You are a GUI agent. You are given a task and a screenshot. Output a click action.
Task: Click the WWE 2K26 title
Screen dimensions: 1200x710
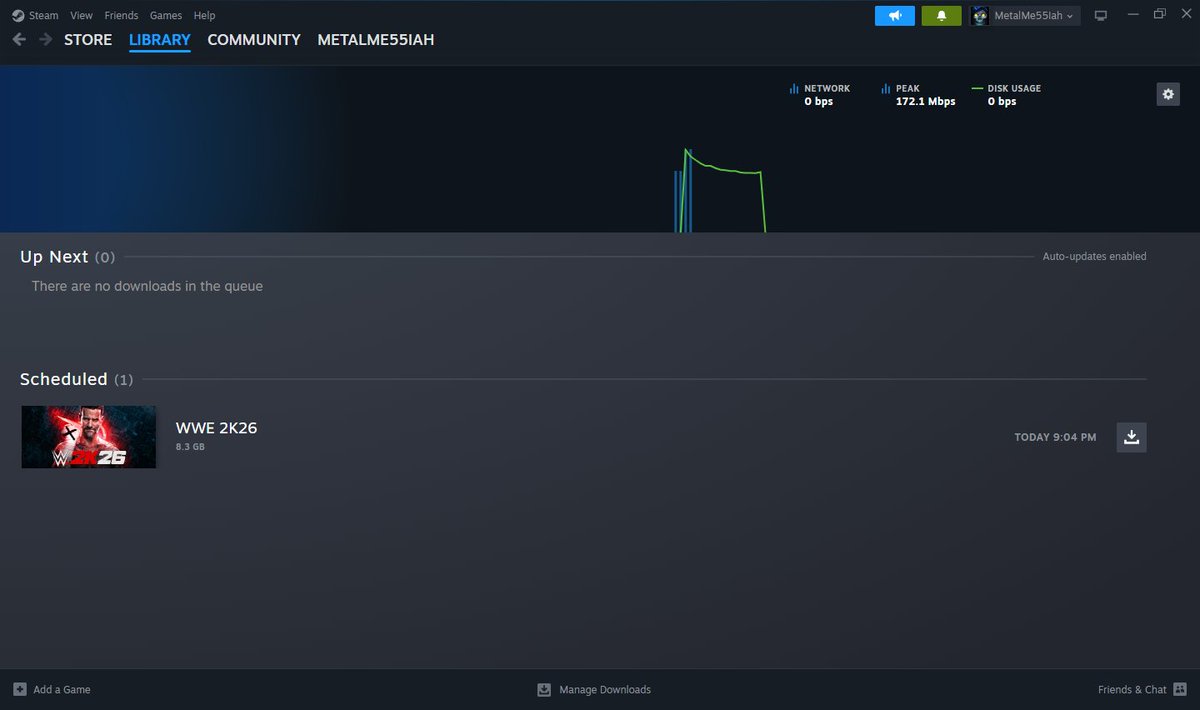point(216,428)
